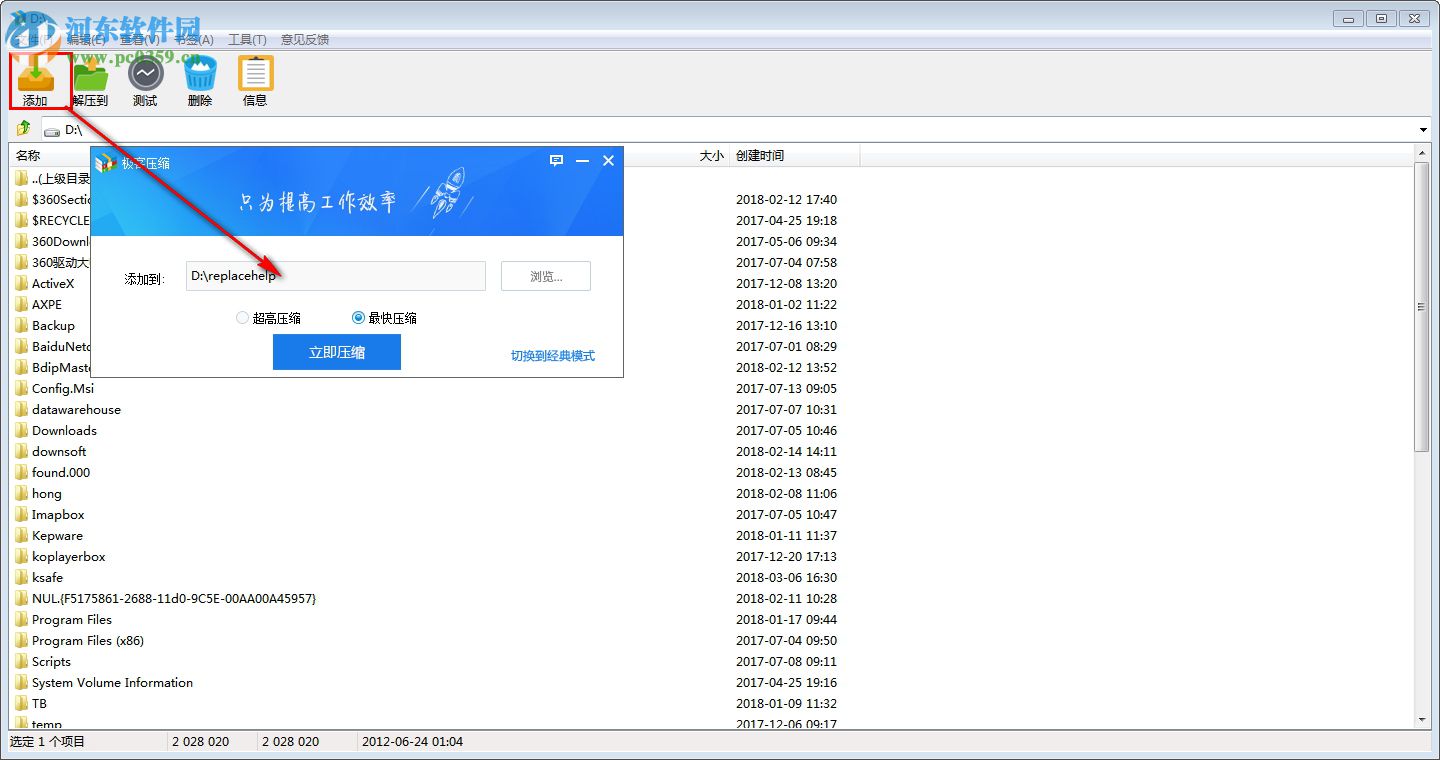Click the up-one-level green arrow icon
Viewport: 1440px width, 760px height.
pyautogui.click(x=22, y=128)
